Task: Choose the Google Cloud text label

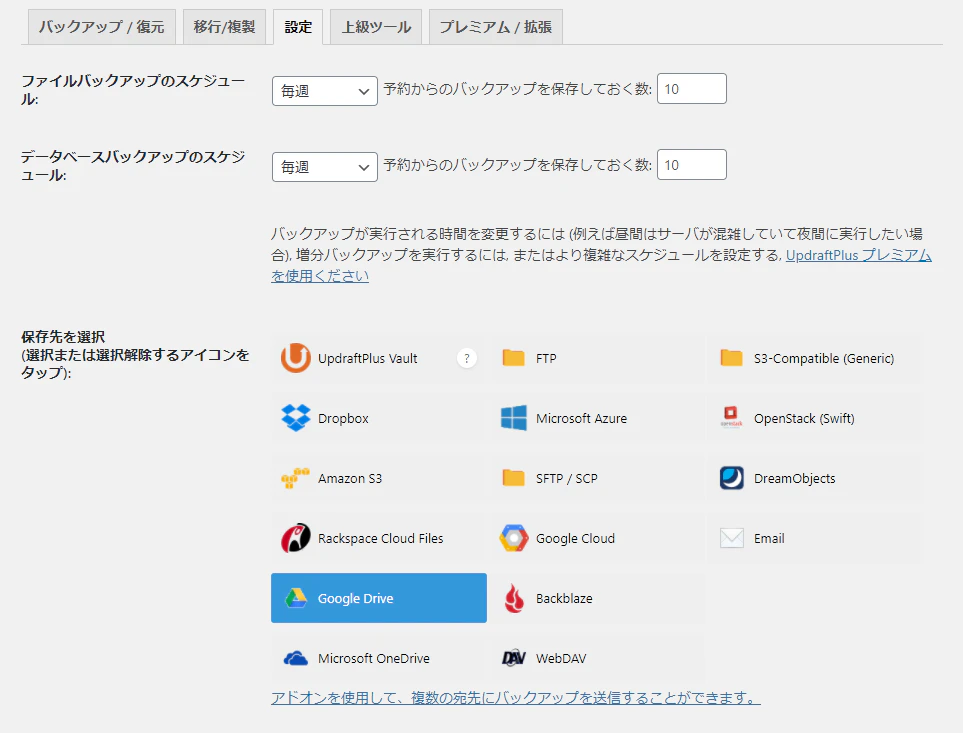Action: point(575,538)
